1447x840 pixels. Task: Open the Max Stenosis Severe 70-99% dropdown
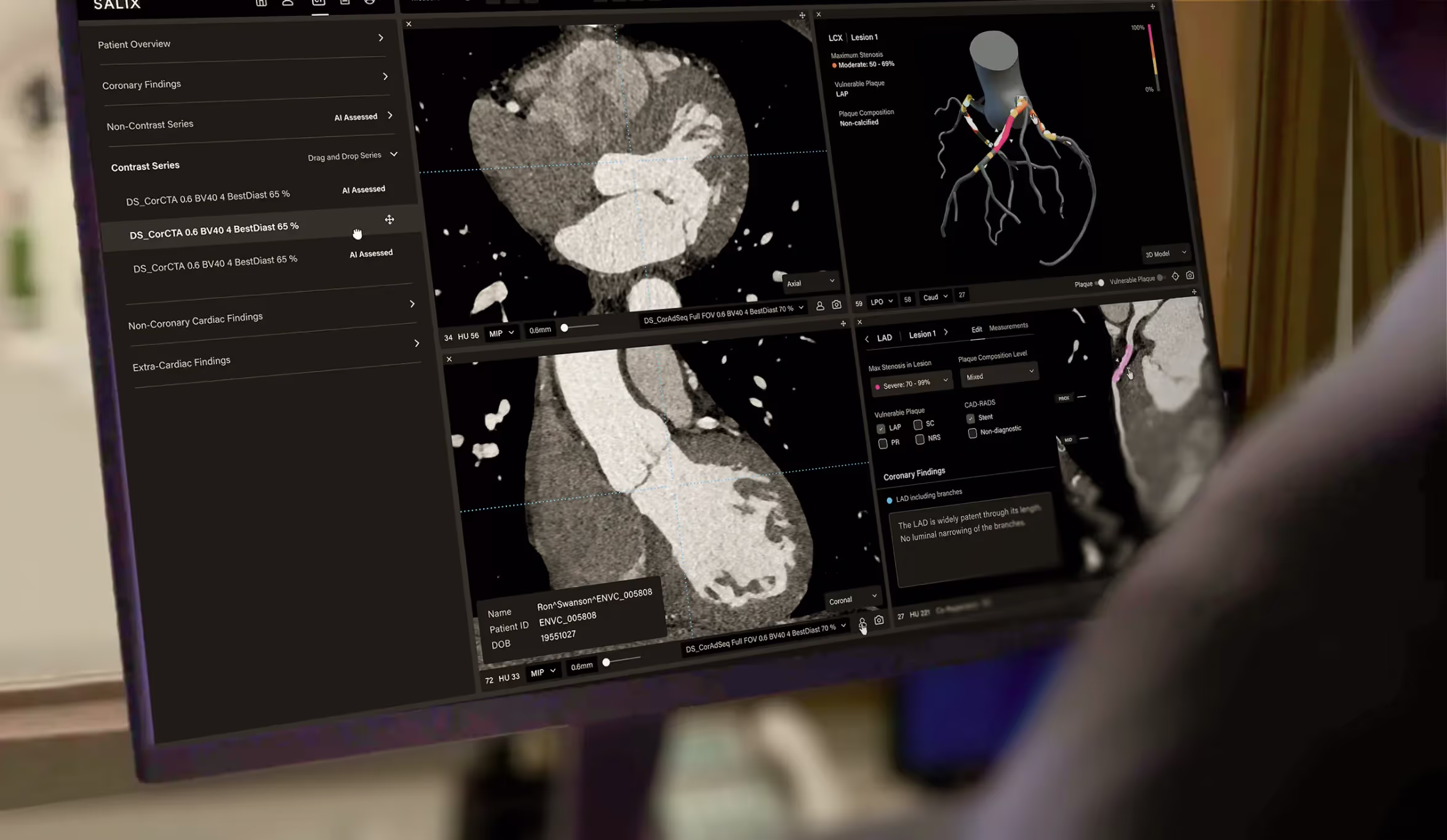pos(912,384)
